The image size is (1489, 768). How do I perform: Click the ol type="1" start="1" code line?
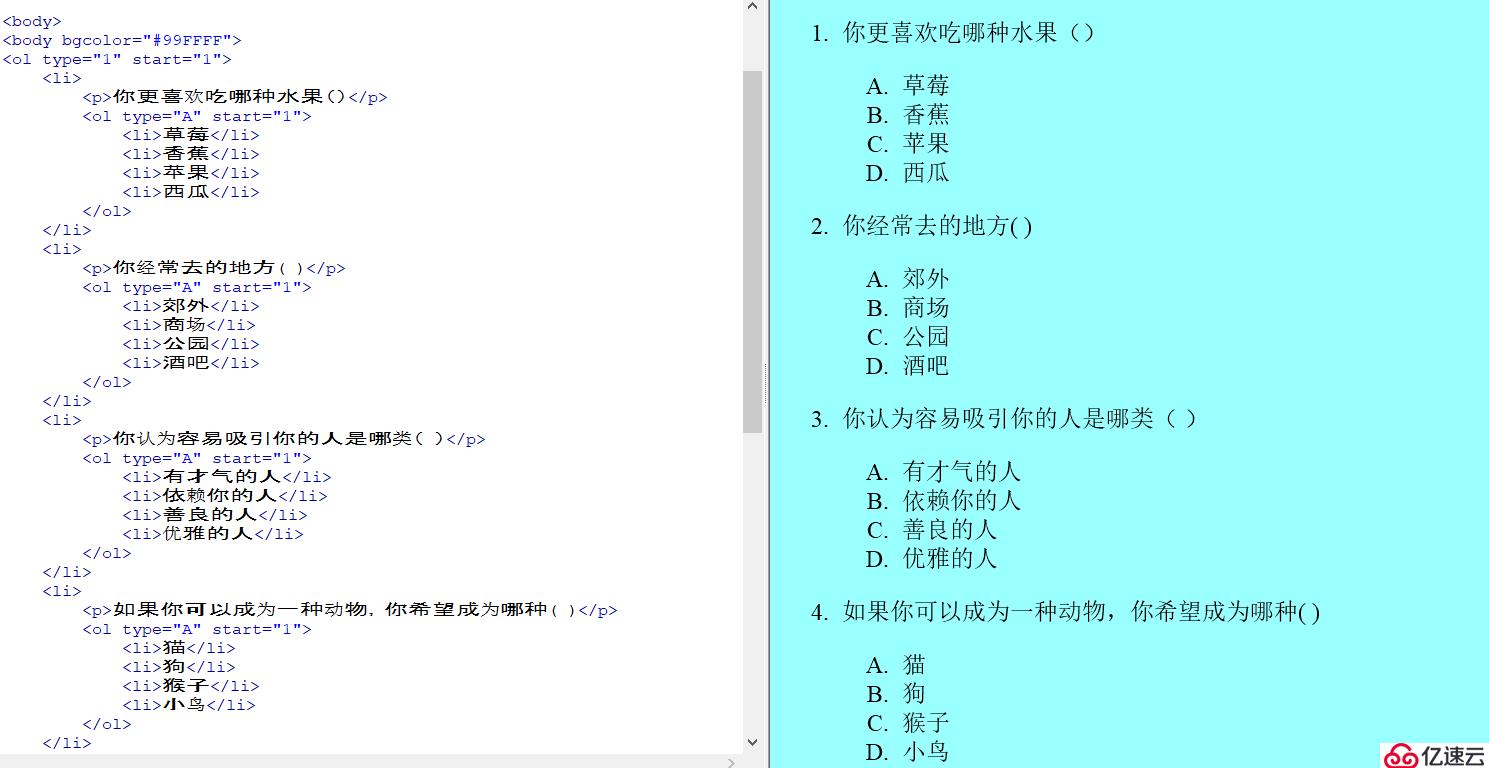point(117,59)
